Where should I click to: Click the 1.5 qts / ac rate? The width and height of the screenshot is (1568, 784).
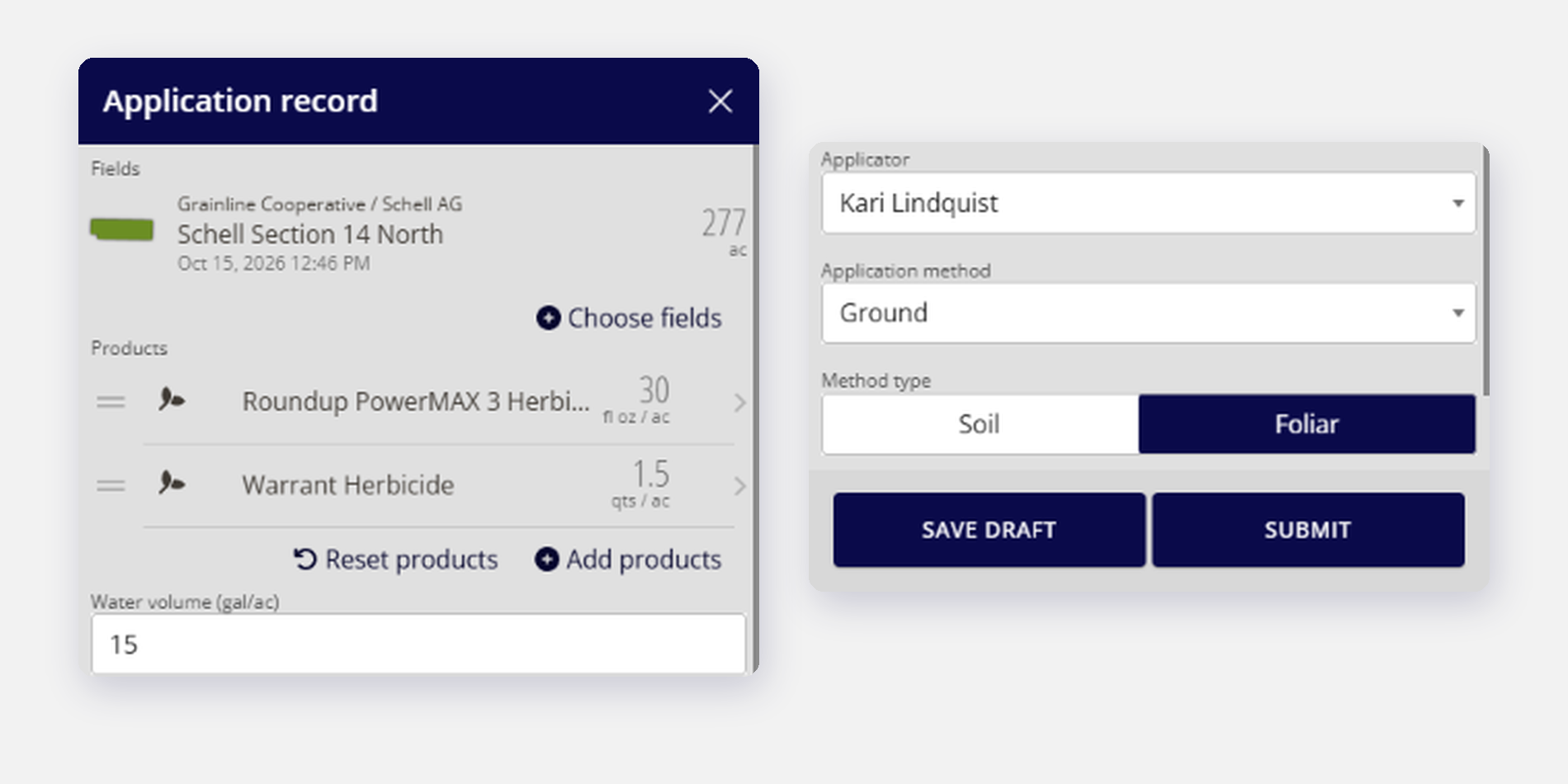(641, 484)
